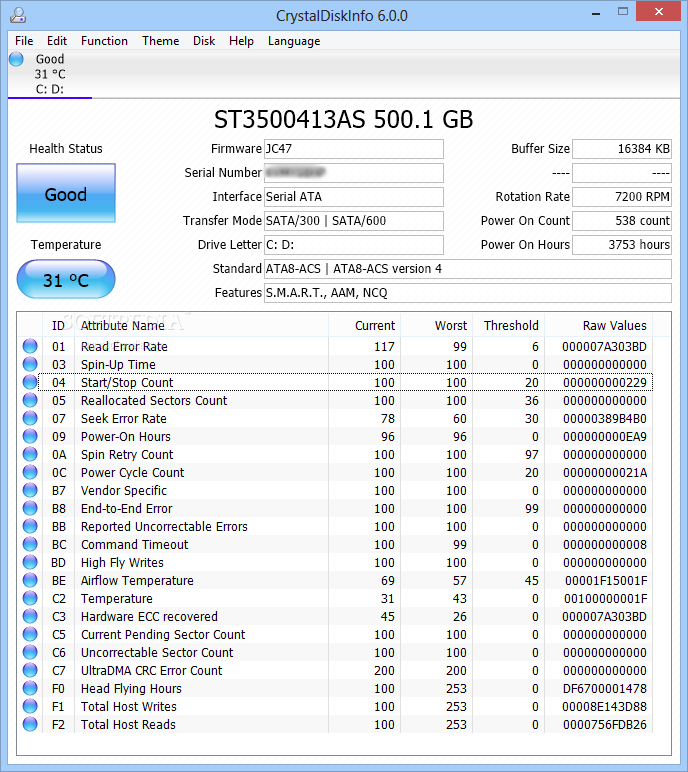Click the Features field S.M.A.R.T., AAM, NCQ
Viewport: 688px width, 772px height.
click(468, 293)
